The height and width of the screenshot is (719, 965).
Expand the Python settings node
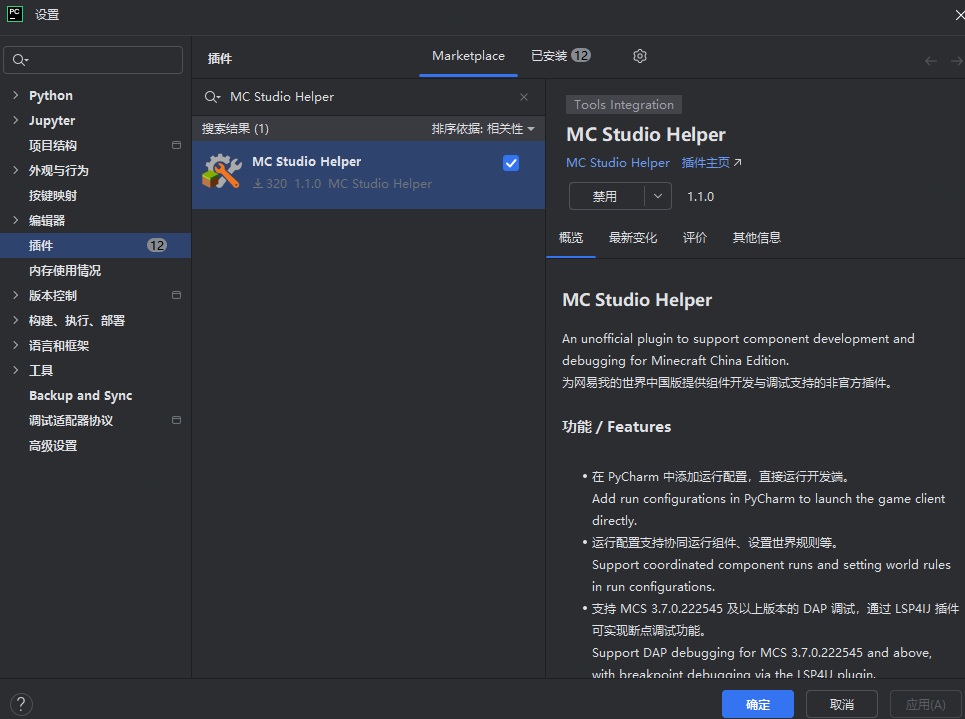[15, 96]
